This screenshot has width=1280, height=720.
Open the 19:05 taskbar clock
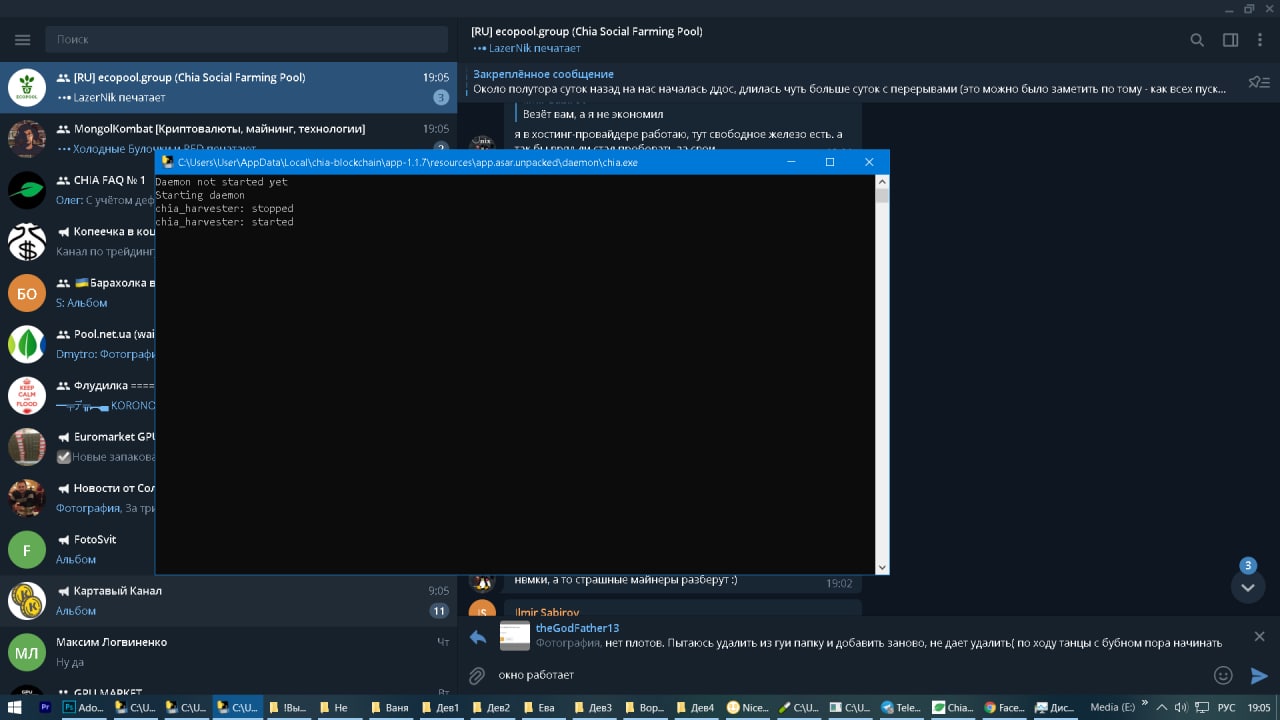coord(1259,707)
